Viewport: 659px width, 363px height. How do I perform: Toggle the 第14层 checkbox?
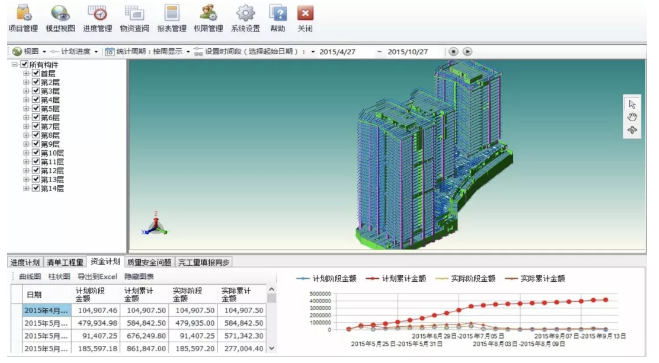point(36,188)
